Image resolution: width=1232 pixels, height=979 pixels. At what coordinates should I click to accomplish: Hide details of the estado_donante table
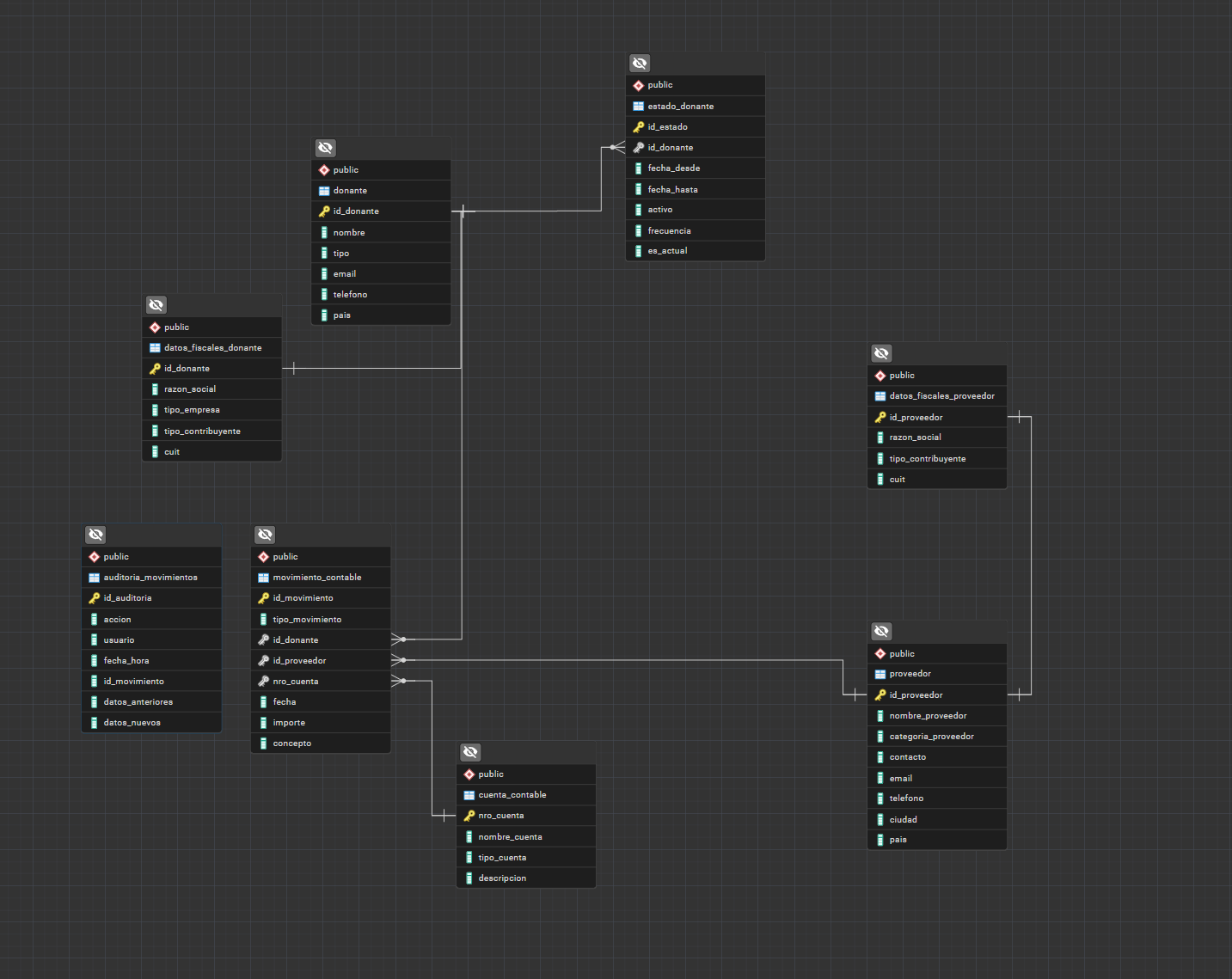[x=640, y=64]
